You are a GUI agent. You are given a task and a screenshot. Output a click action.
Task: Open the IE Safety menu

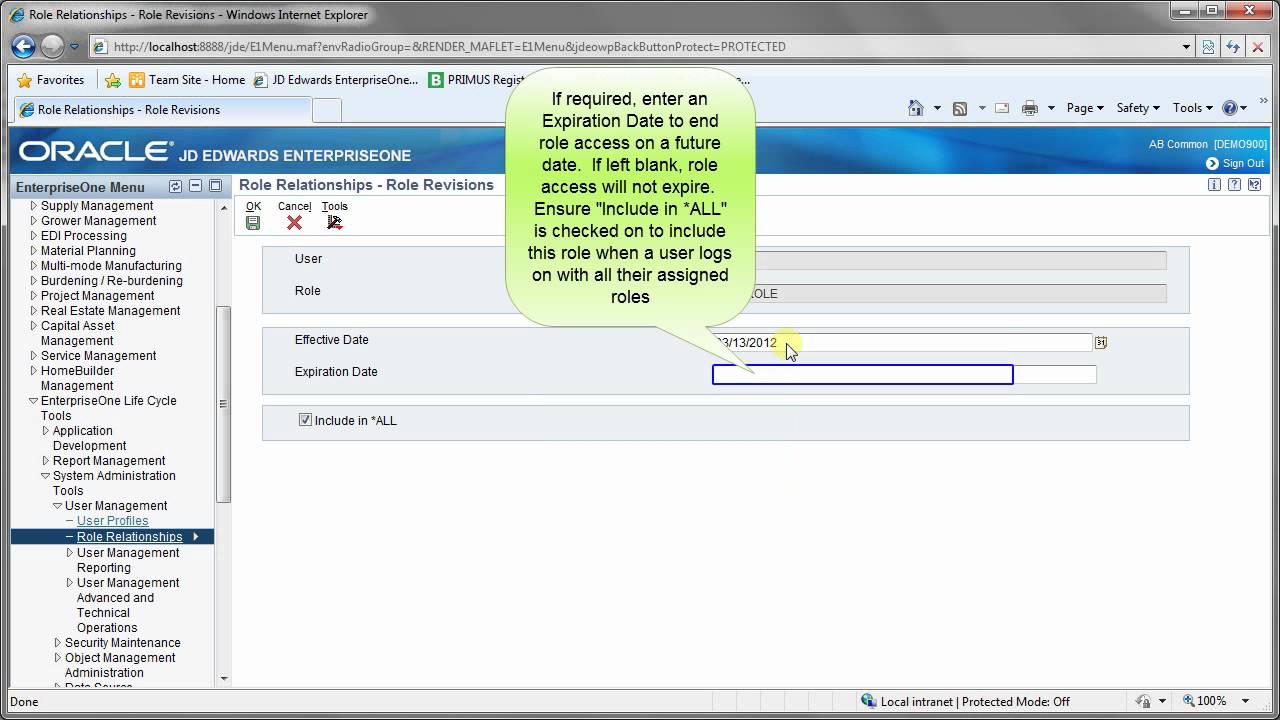1138,108
